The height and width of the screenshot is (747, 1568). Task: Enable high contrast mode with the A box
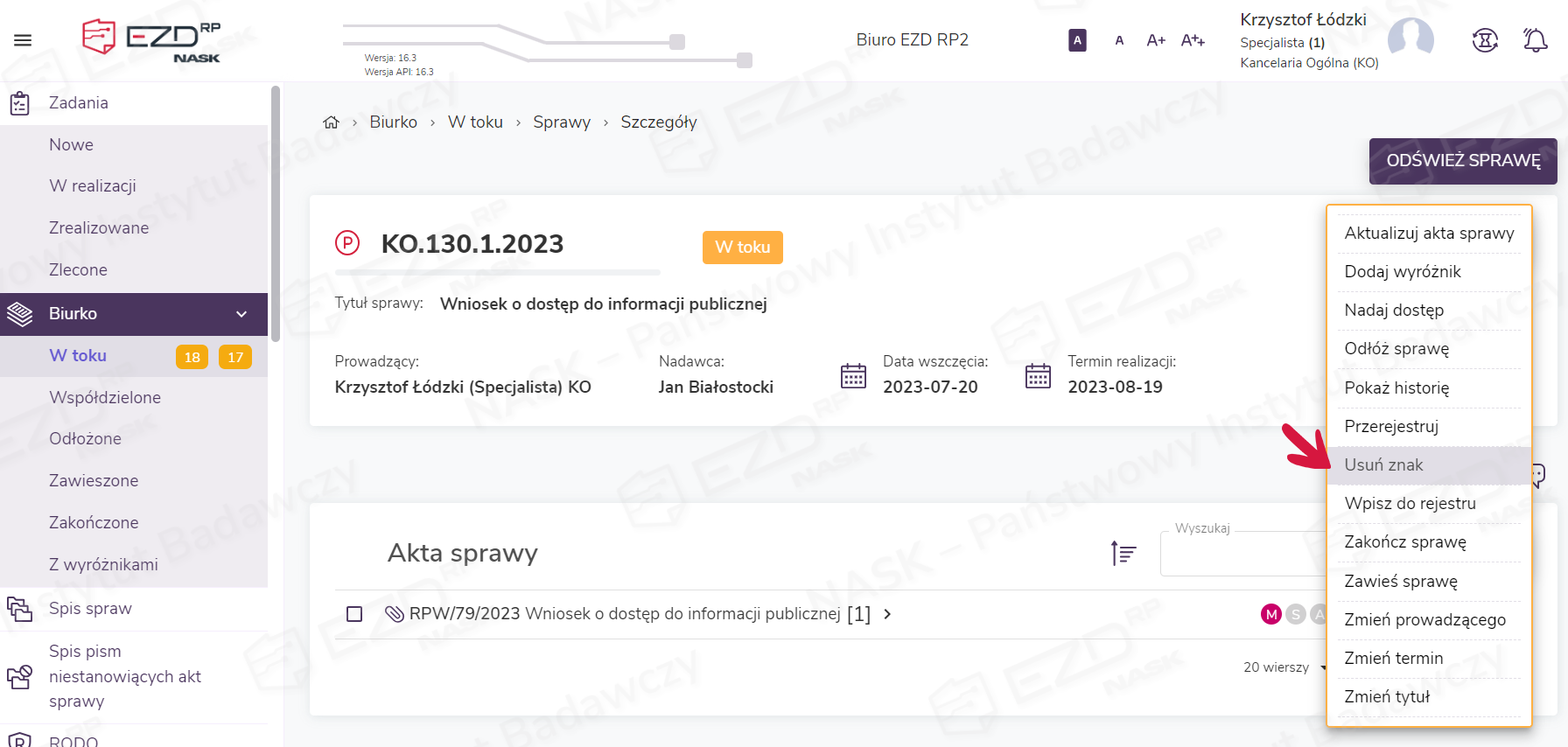point(1077,40)
